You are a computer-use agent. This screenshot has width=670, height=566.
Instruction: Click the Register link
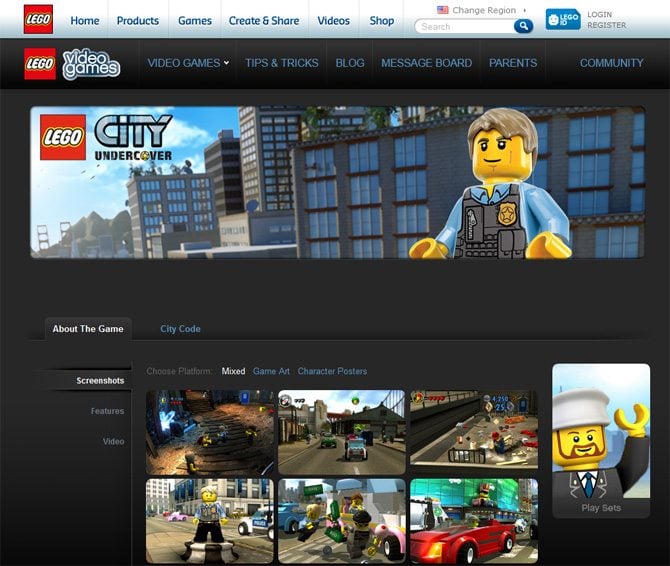click(606, 25)
